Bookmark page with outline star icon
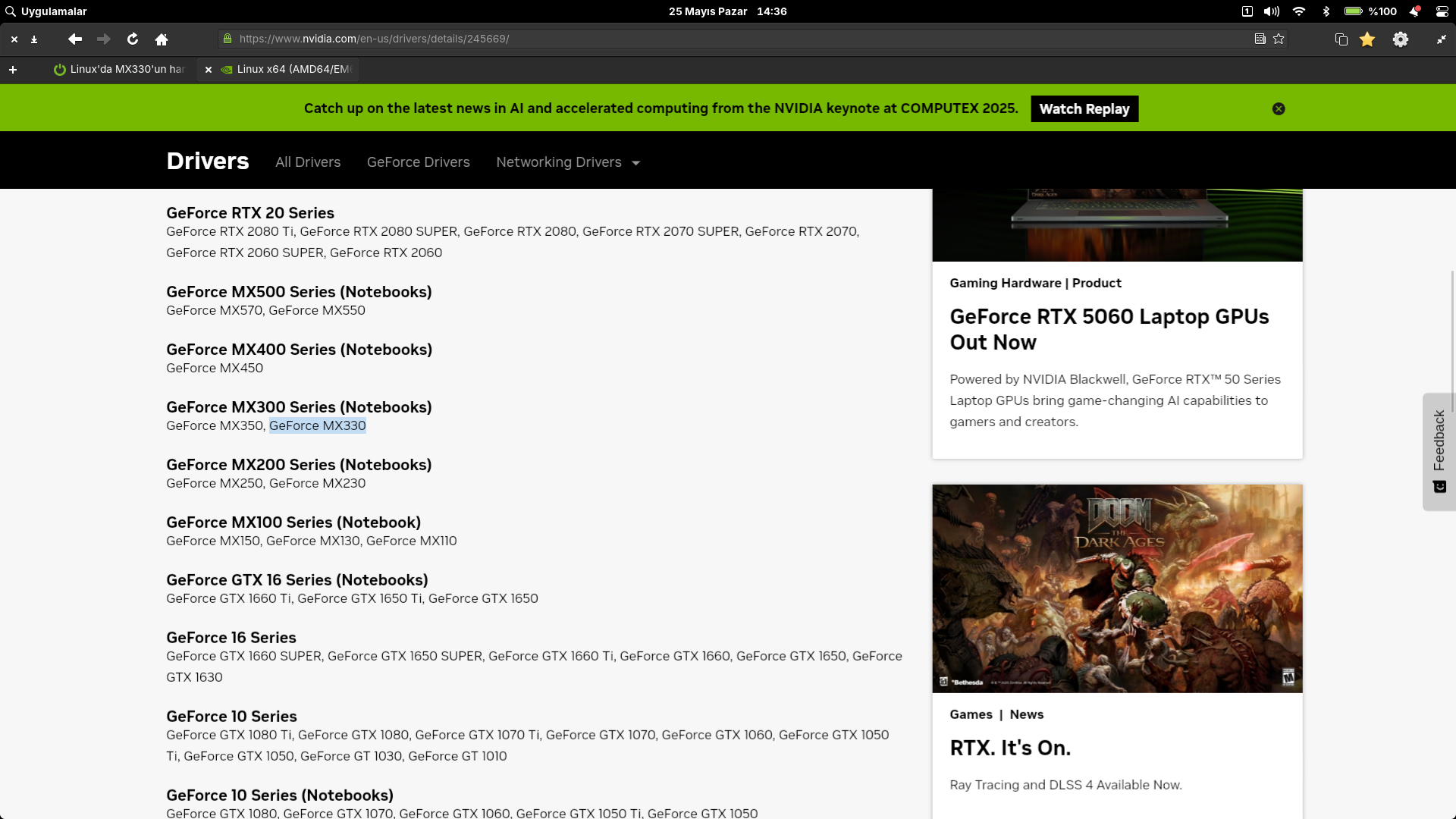1456x819 pixels. click(1279, 39)
